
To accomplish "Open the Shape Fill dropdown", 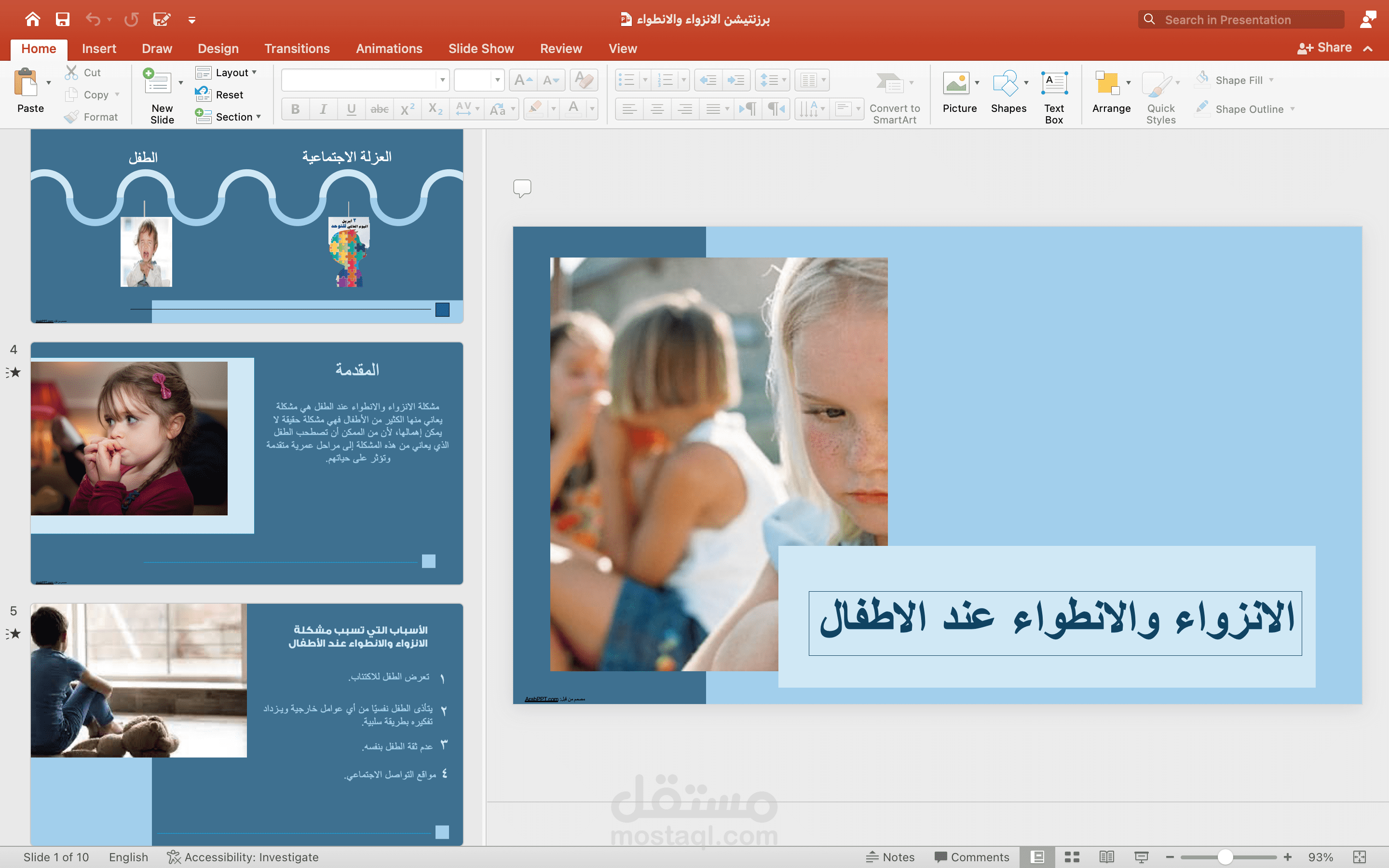I will point(1271,79).
